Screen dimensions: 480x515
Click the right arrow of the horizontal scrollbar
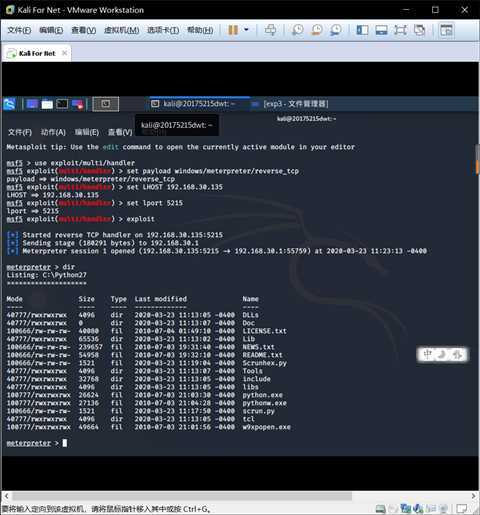click(x=474, y=496)
